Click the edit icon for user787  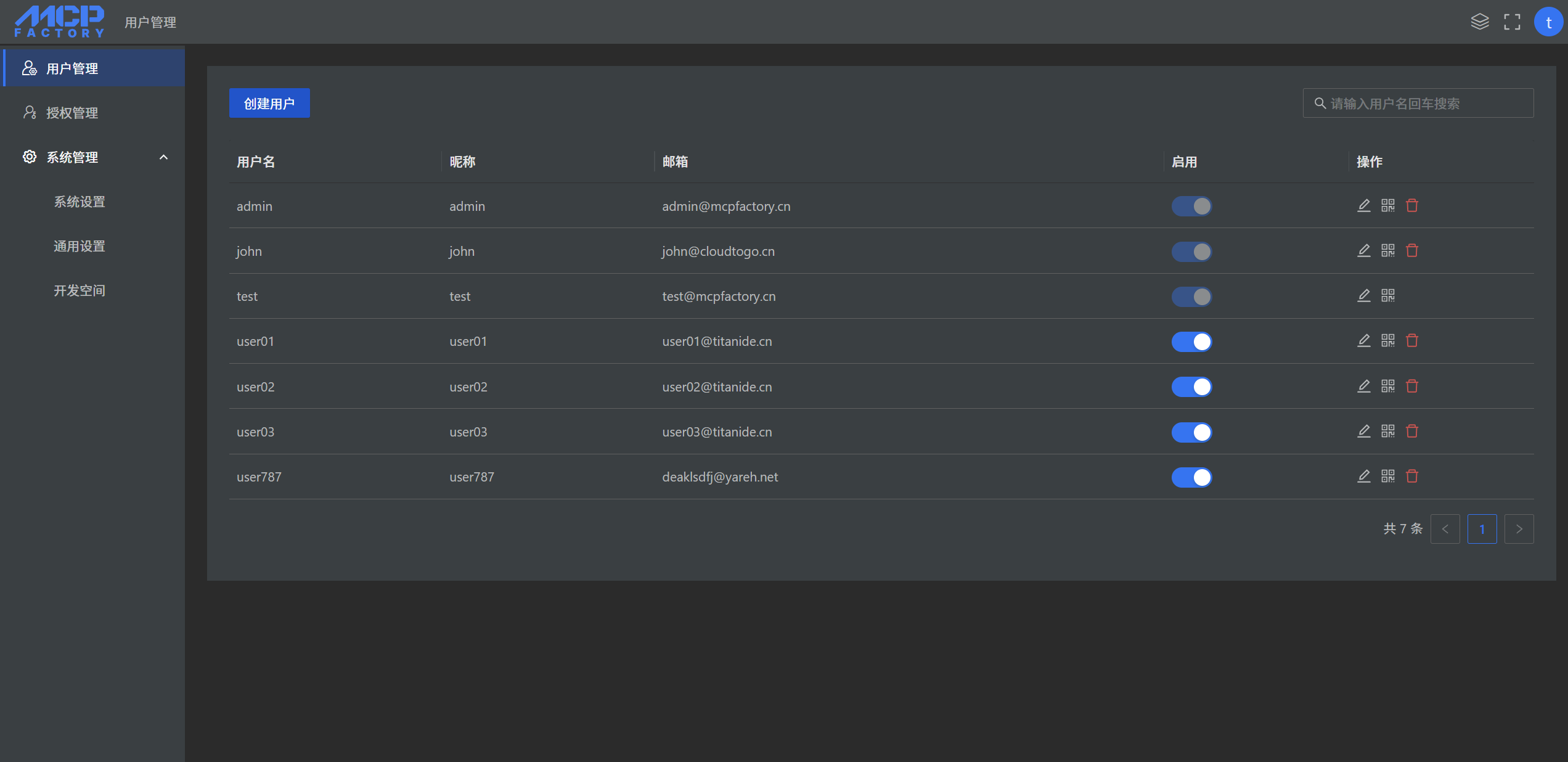point(1364,476)
